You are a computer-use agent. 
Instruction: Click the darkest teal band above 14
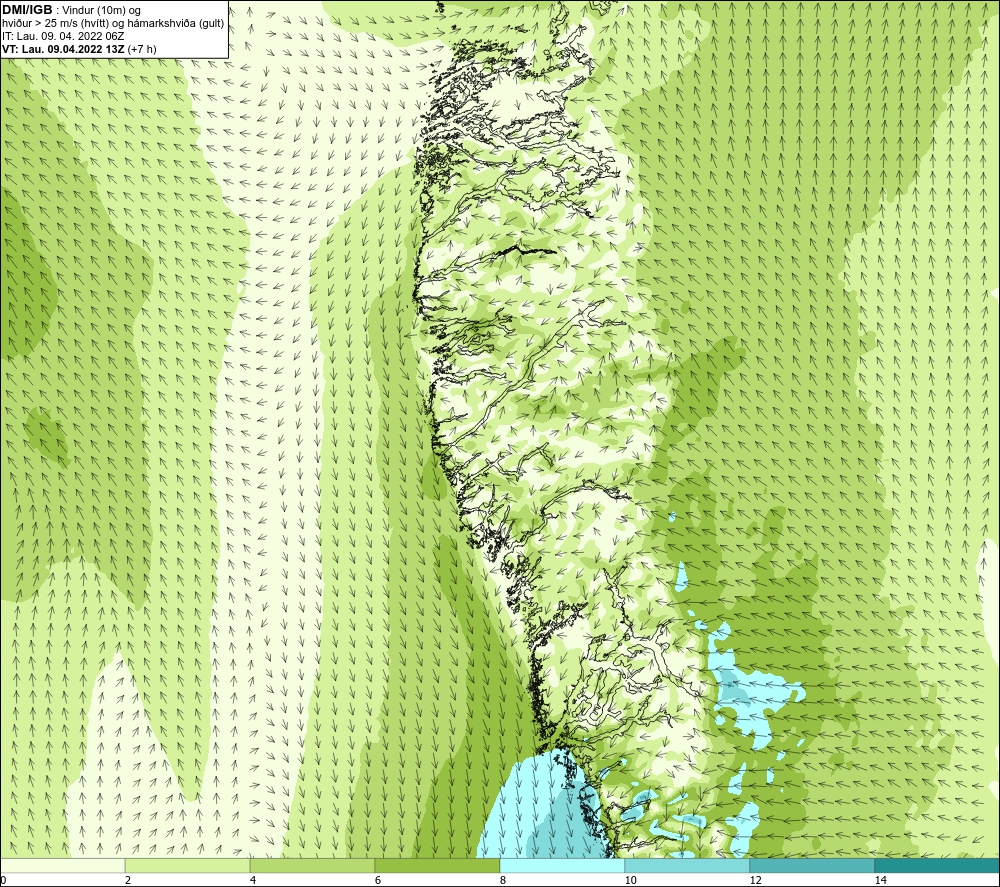[x=938, y=865]
